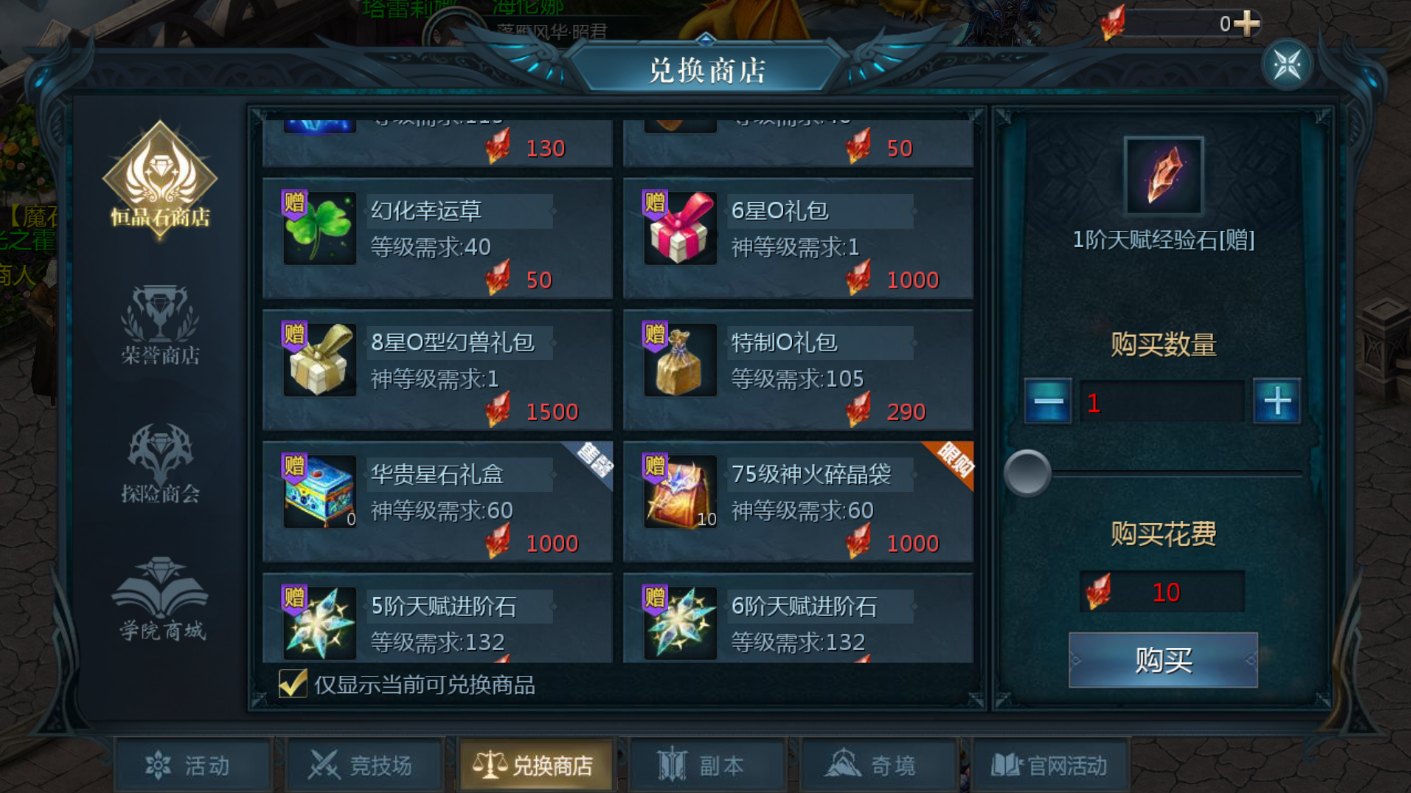Click the 购买 button
Screen dimensions: 1411x793
1163,660
